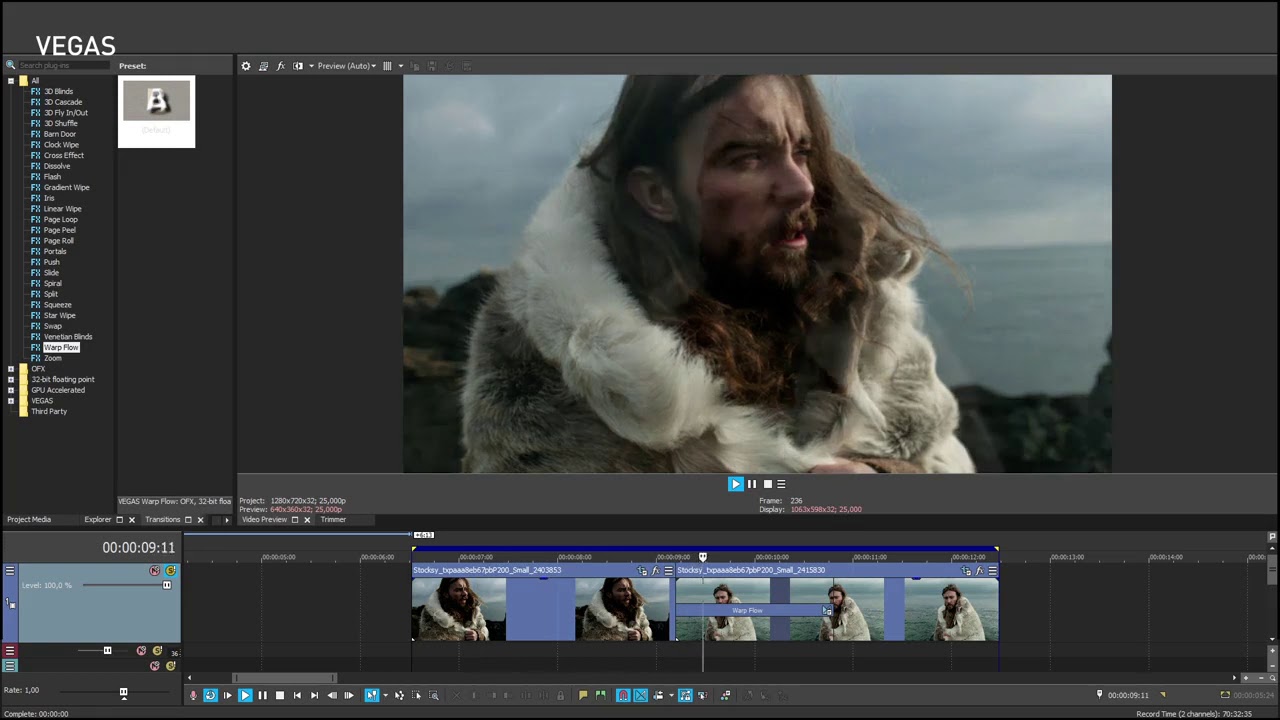Viewport: 1280px width, 720px height.
Task: Go to start of project
Action: 297,695
